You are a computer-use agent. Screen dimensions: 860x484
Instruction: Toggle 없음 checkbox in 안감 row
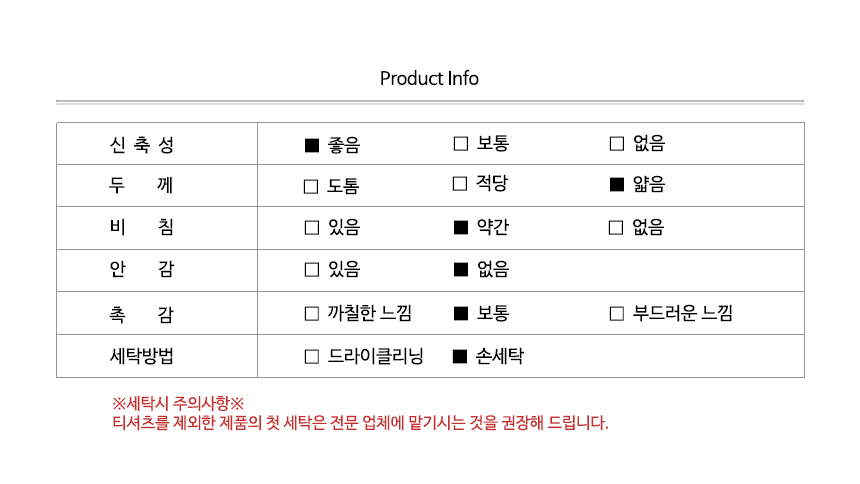pos(461,269)
